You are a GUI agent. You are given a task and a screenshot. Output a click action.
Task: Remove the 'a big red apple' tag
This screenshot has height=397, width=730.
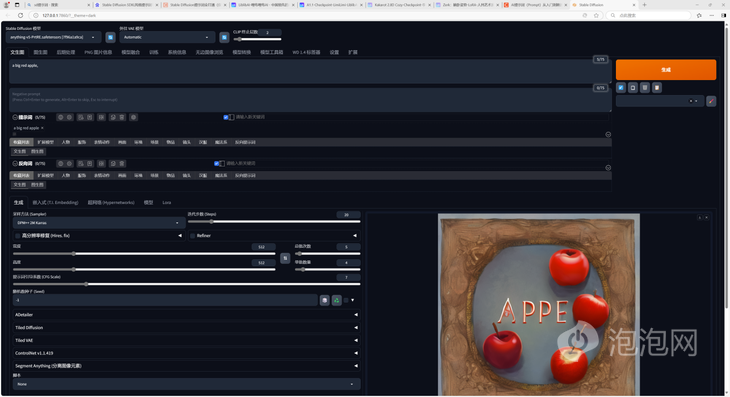point(42,128)
